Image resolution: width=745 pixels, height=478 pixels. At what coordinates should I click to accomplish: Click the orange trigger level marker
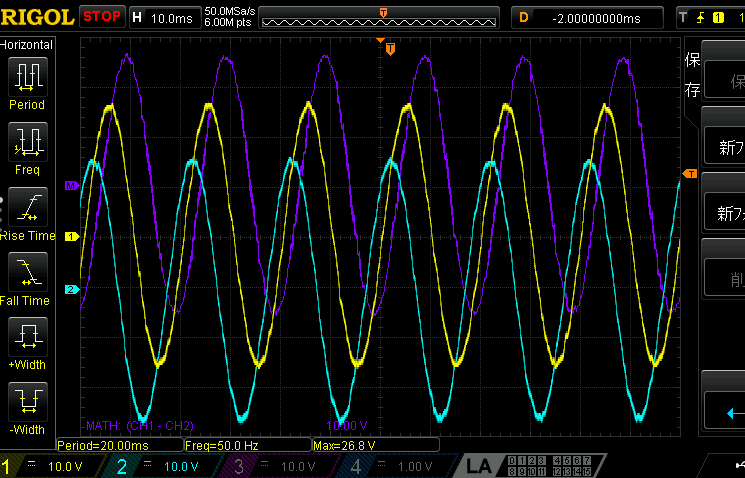(689, 175)
